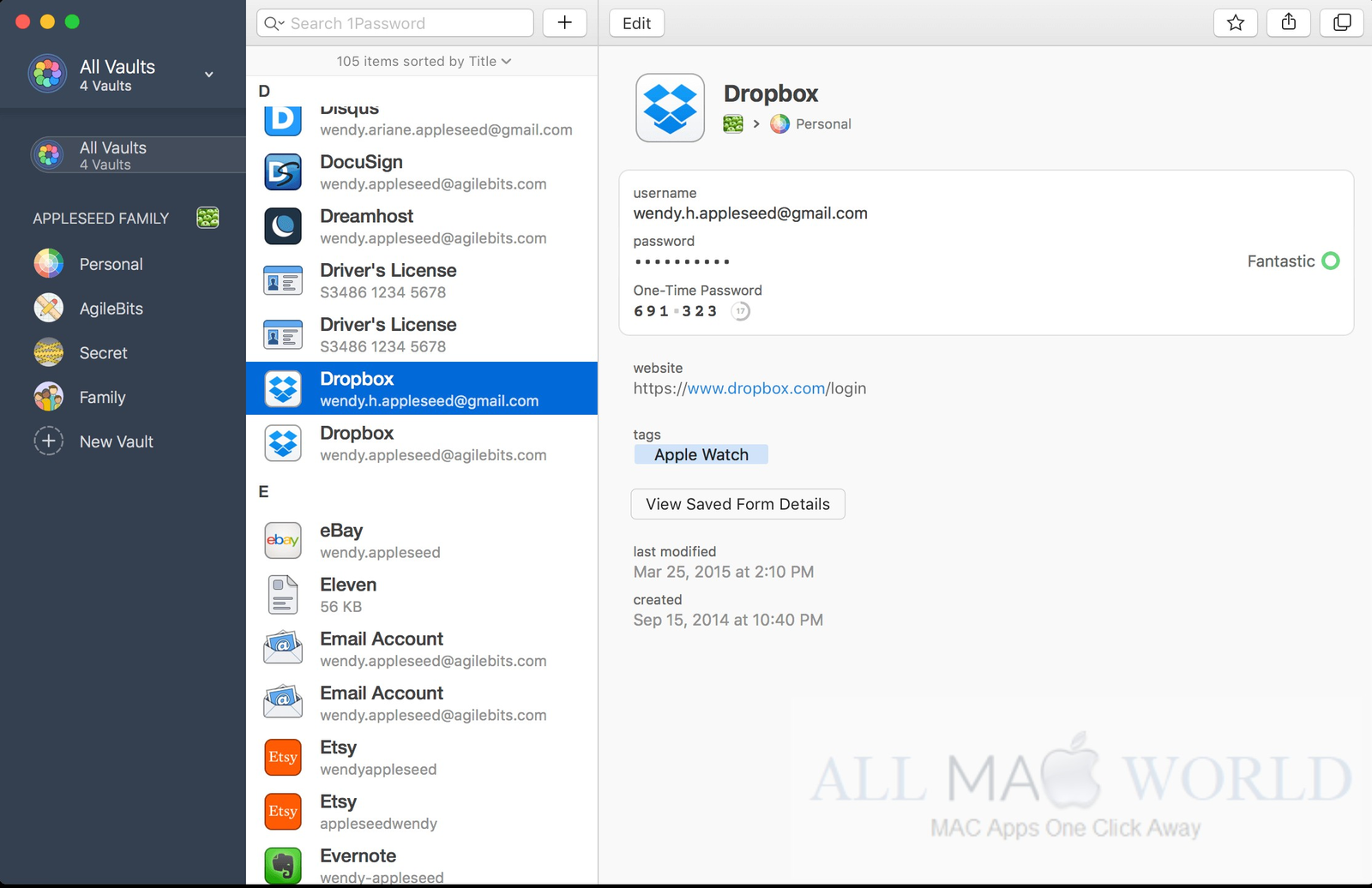
Task: Open the Dreamhost item icon
Action: click(283, 226)
